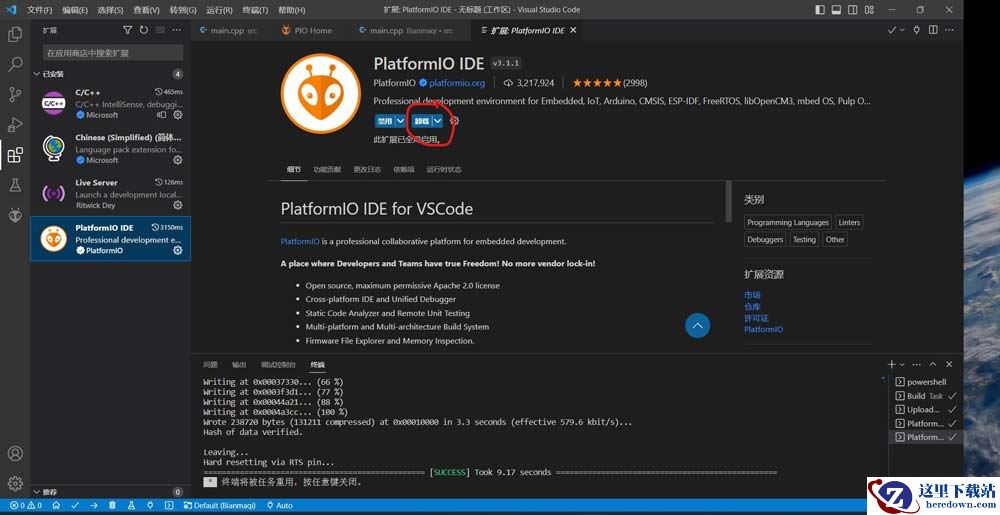
Task: Open the 终端(T) menu
Action: (x=255, y=10)
